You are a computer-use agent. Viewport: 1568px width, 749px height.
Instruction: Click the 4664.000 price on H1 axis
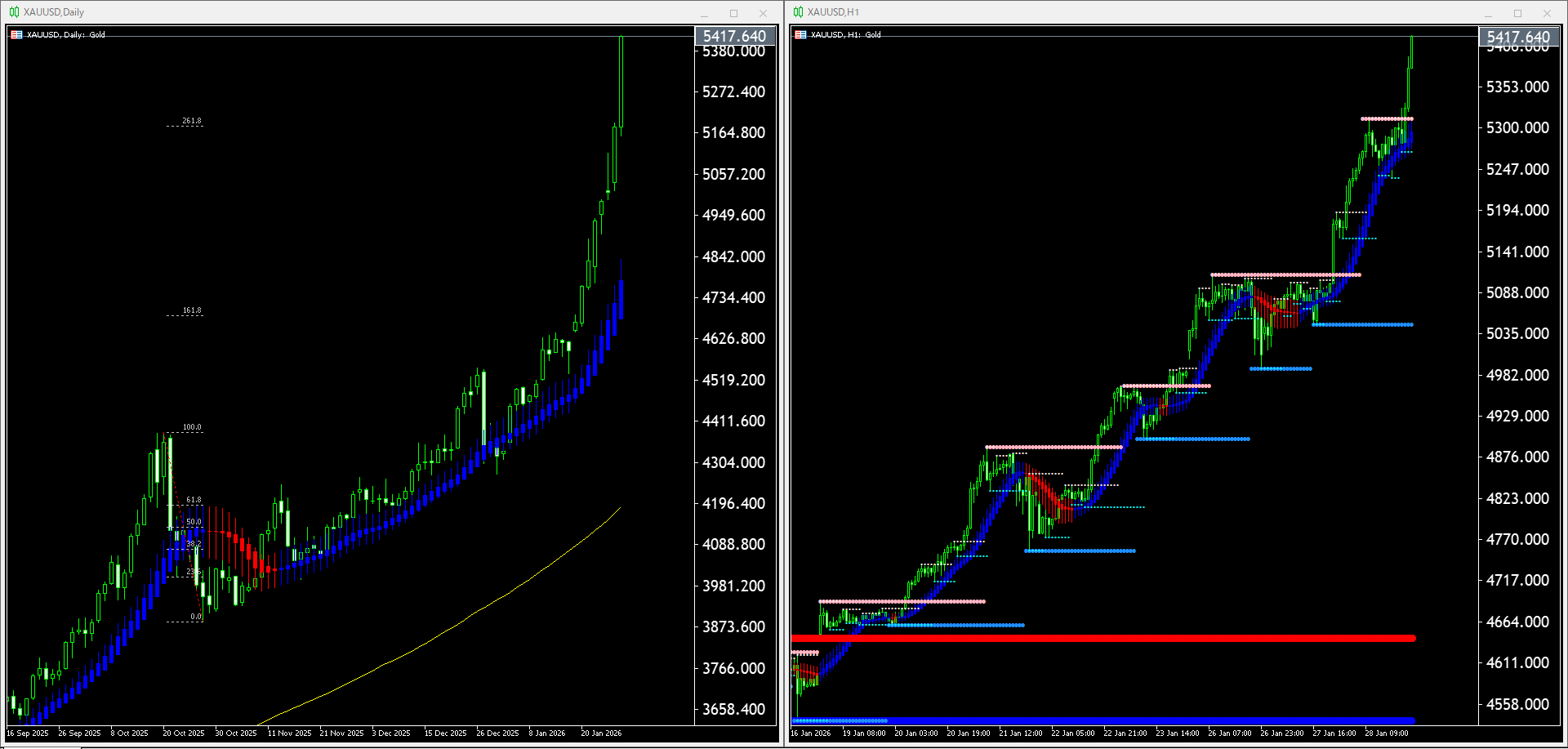[1517, 622]
